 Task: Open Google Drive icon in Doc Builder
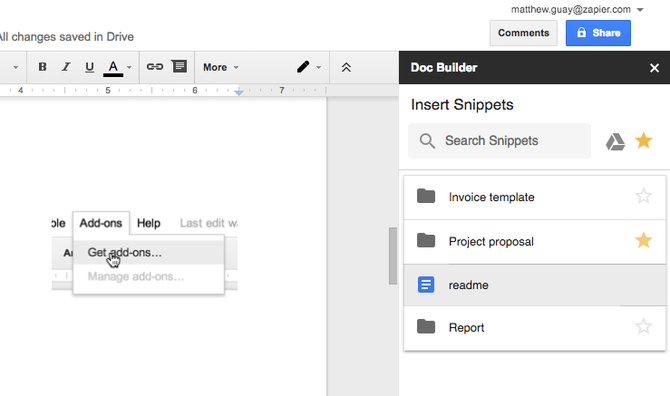615,141
